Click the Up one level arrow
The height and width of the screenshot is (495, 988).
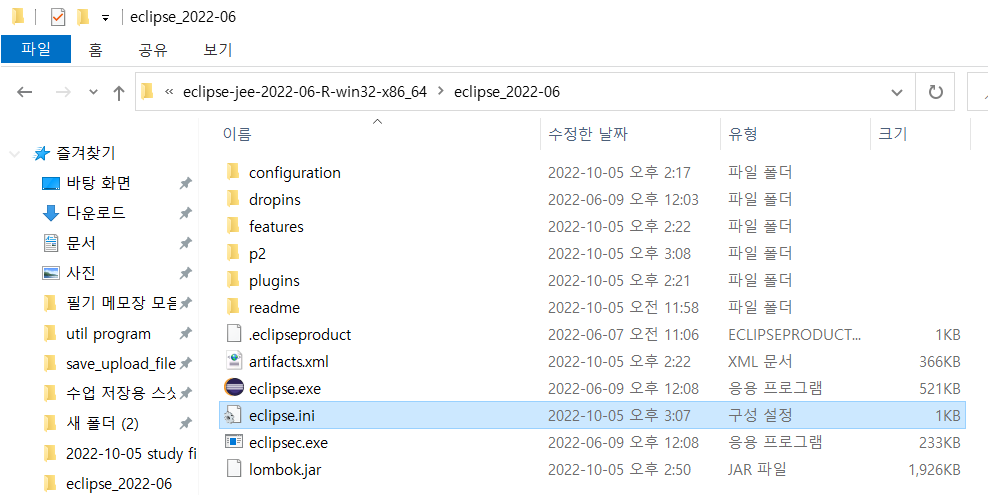pos(118,93)
